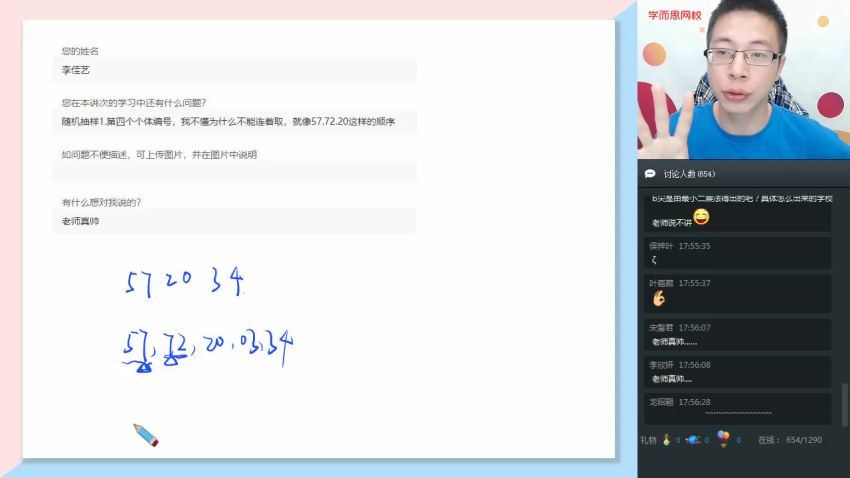Click the trophy gift icon

(x=666, y=440)
